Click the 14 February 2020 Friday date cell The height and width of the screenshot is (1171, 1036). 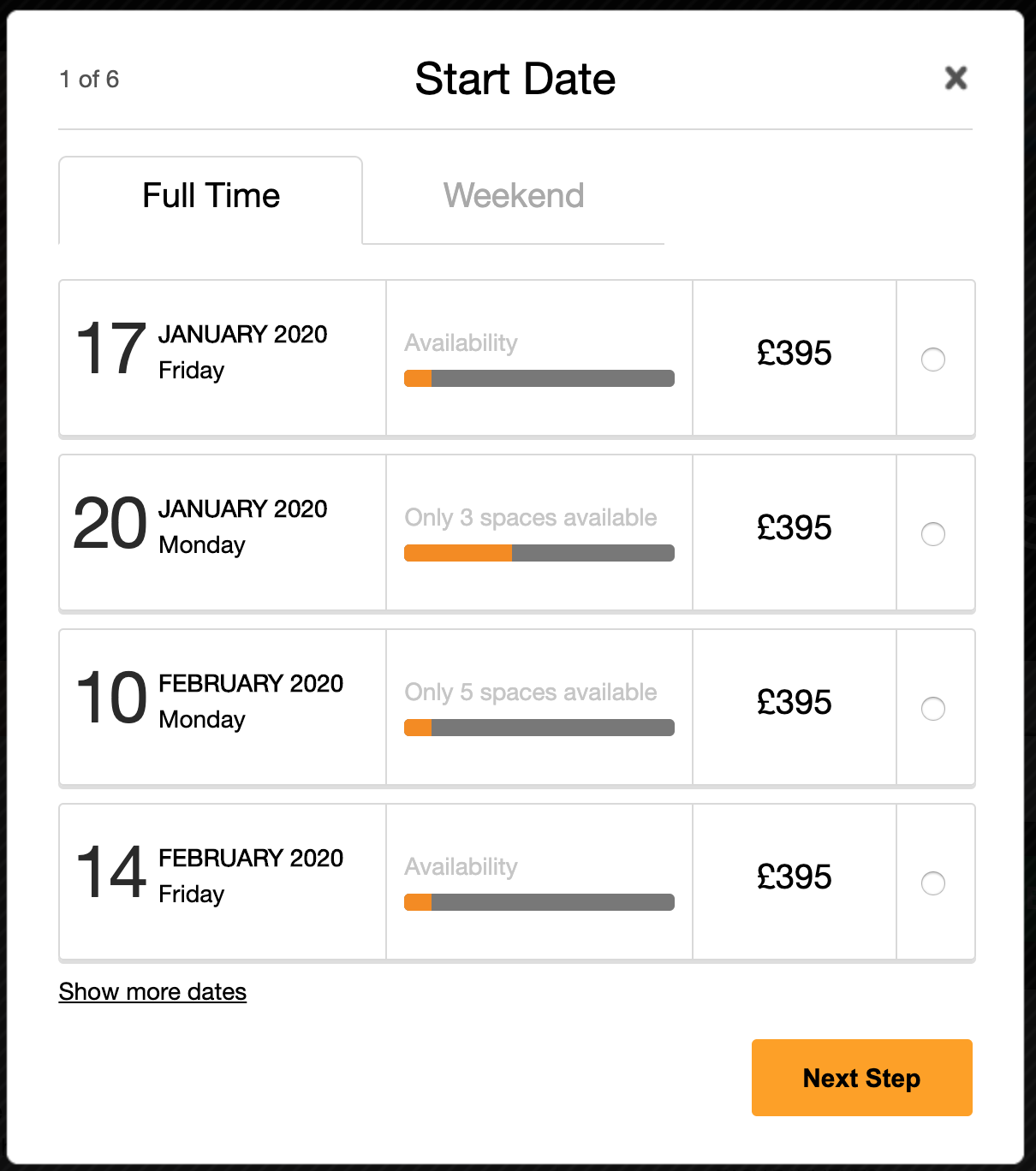pyautogui.click(x=209, y=875)
